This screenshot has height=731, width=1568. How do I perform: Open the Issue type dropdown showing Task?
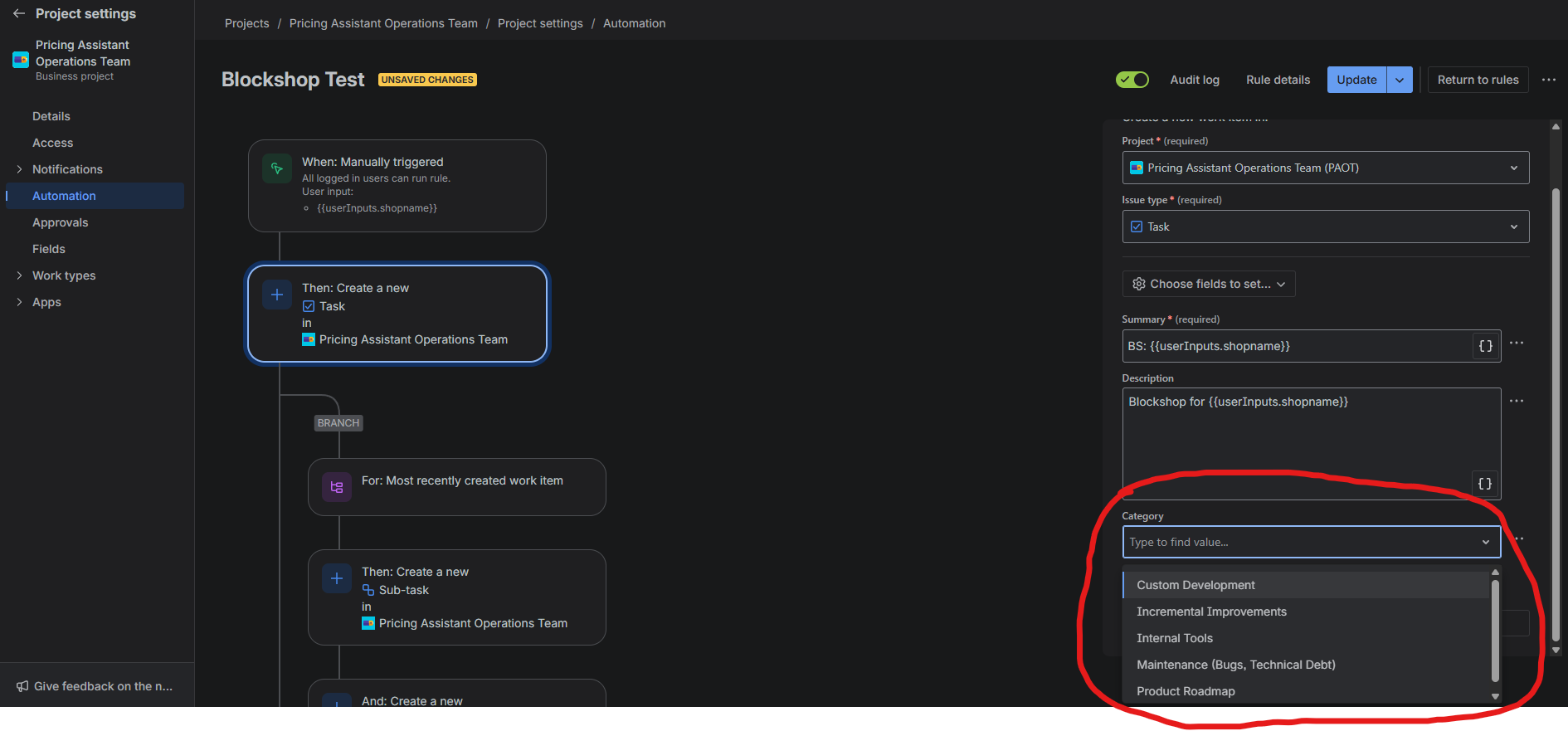click(1325, 227)
